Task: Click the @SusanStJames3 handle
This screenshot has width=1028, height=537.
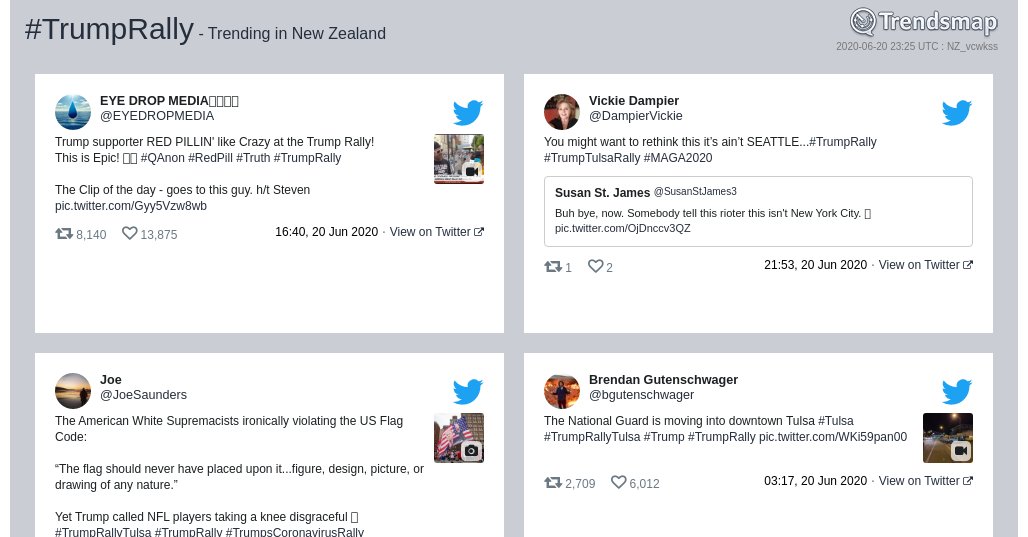Action: [x=695, y=191]
